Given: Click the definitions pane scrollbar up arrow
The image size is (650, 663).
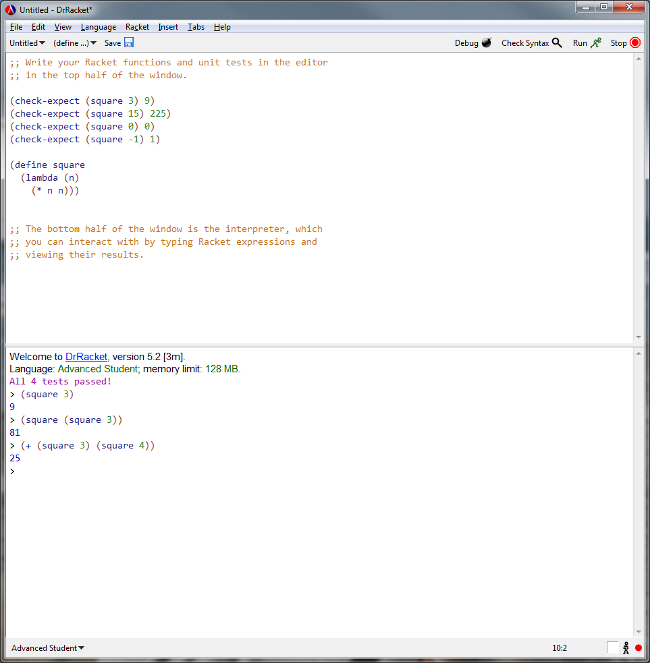Looking at the screenshot, I should (639, 61).
